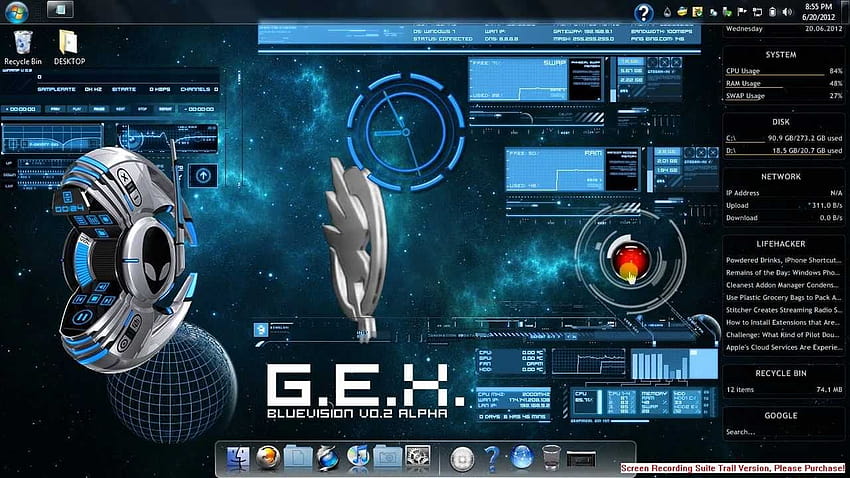Open the System Preferences gear in the dock
This screenshot has height=478, width=850.
(x=418, y=458)
